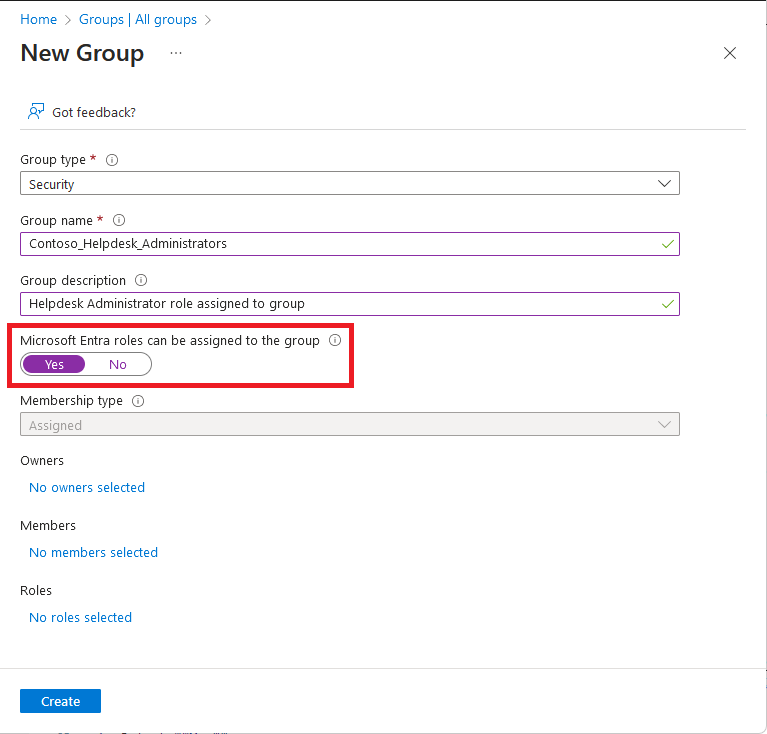Image resolution: width=767 pixels, height=734 pixels.
Task: Click No owners selected link
Action: click(87, 488)
